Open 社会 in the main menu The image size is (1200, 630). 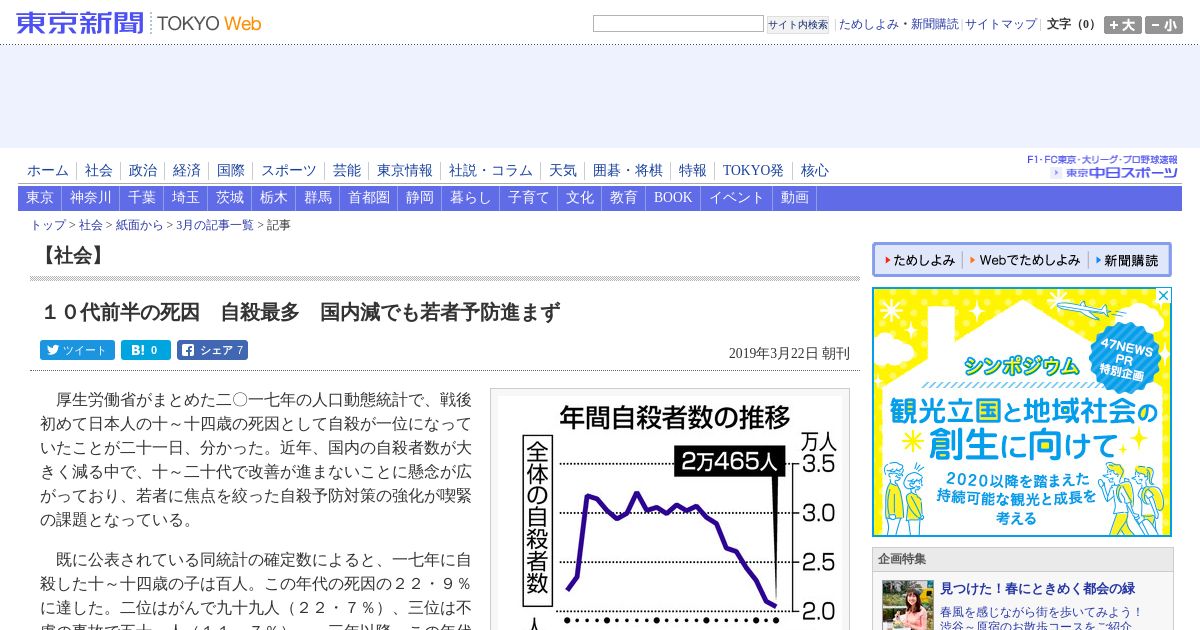(99, 171)
